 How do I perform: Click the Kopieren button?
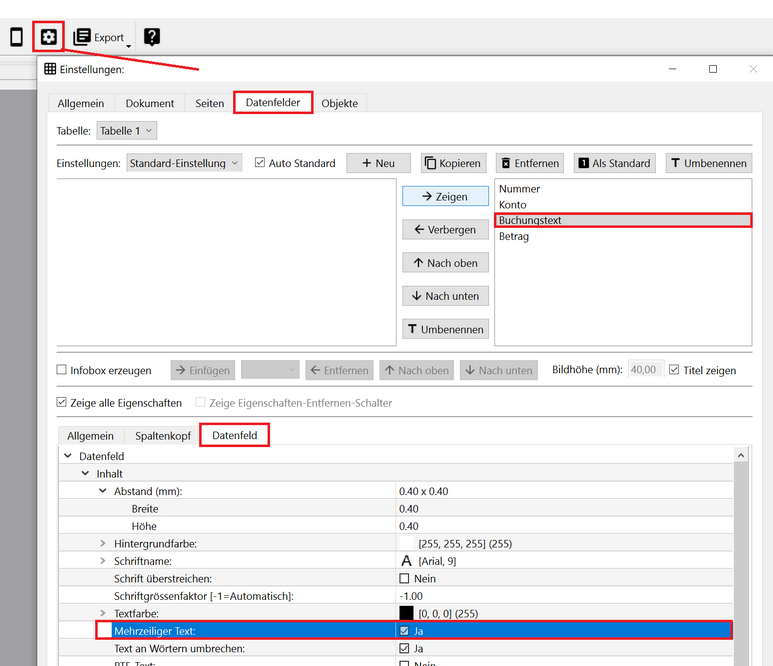click(x=453, y=163)
